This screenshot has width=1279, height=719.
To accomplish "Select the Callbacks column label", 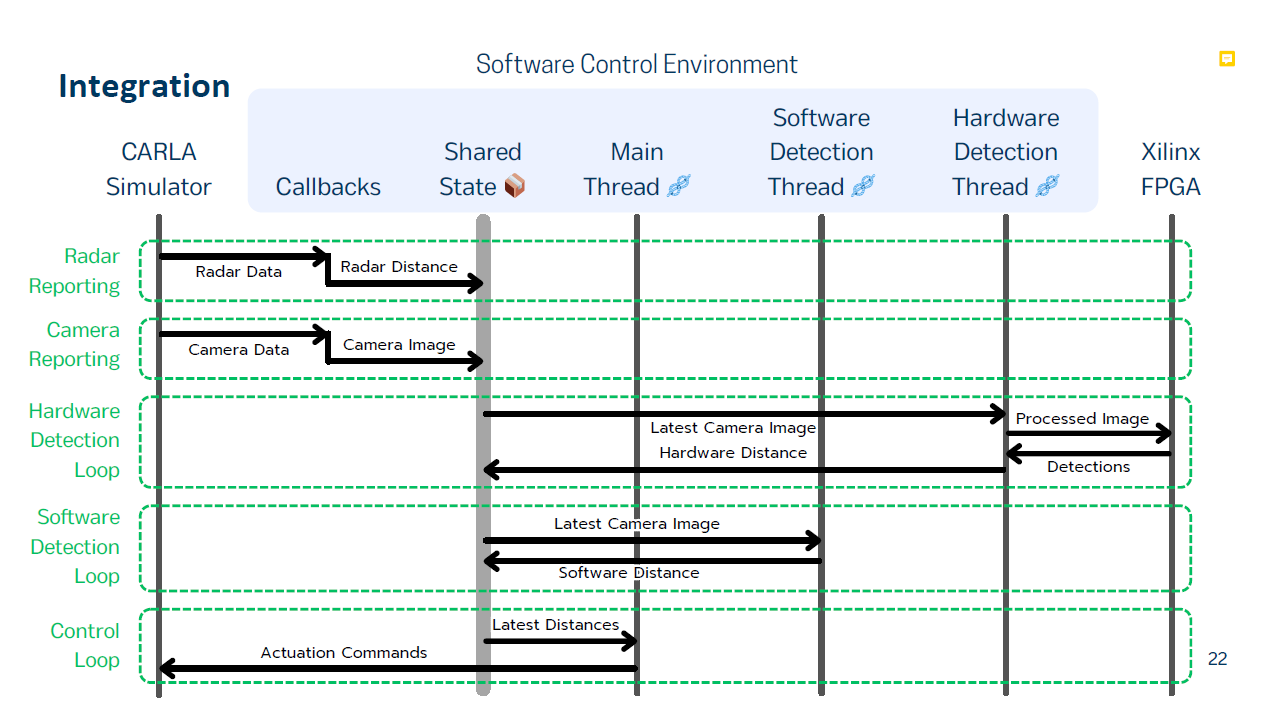I will [x=328, y=187].
